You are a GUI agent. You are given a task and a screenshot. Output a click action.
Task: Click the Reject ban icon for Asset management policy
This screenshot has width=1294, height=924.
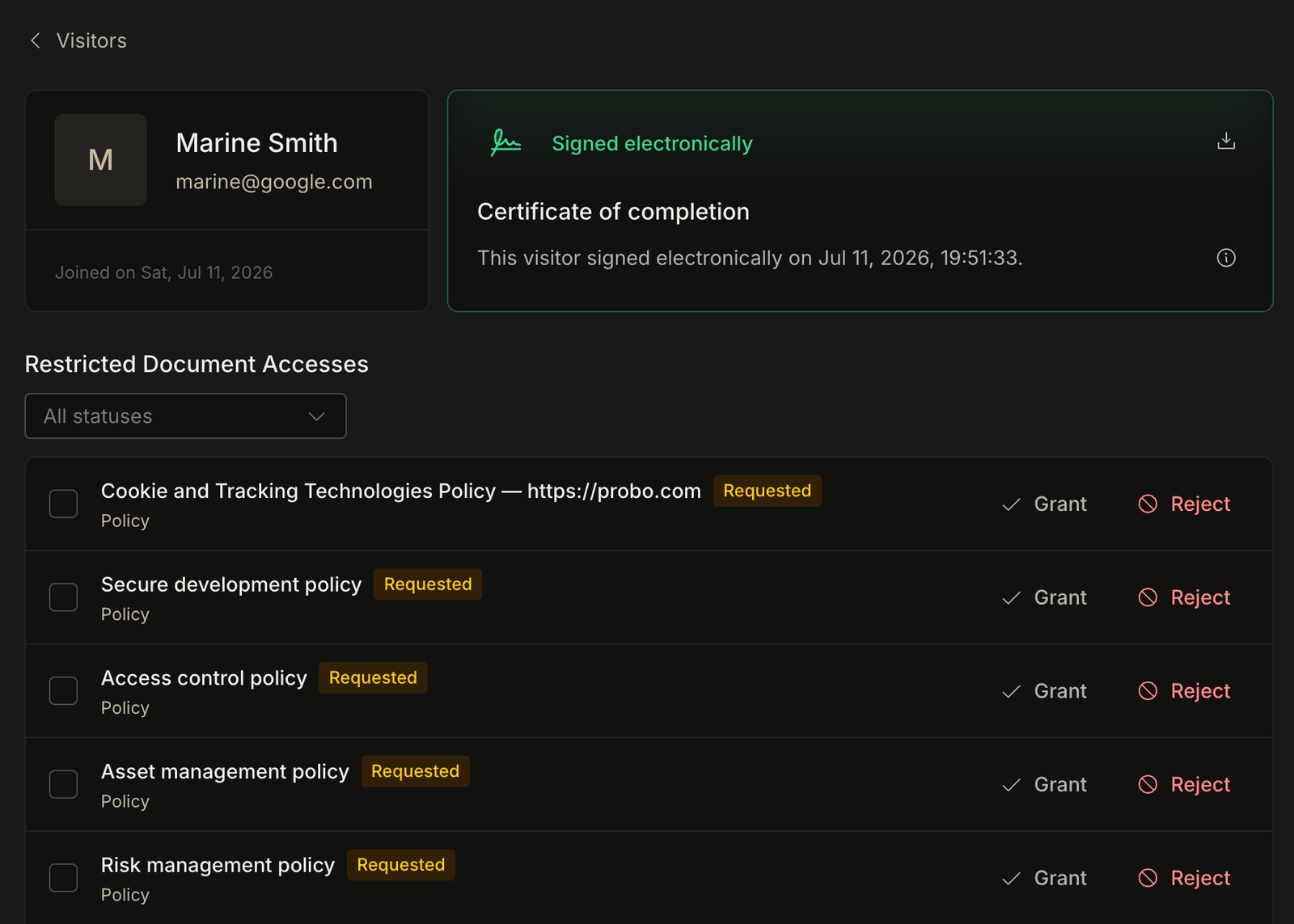pos(1148,784)
